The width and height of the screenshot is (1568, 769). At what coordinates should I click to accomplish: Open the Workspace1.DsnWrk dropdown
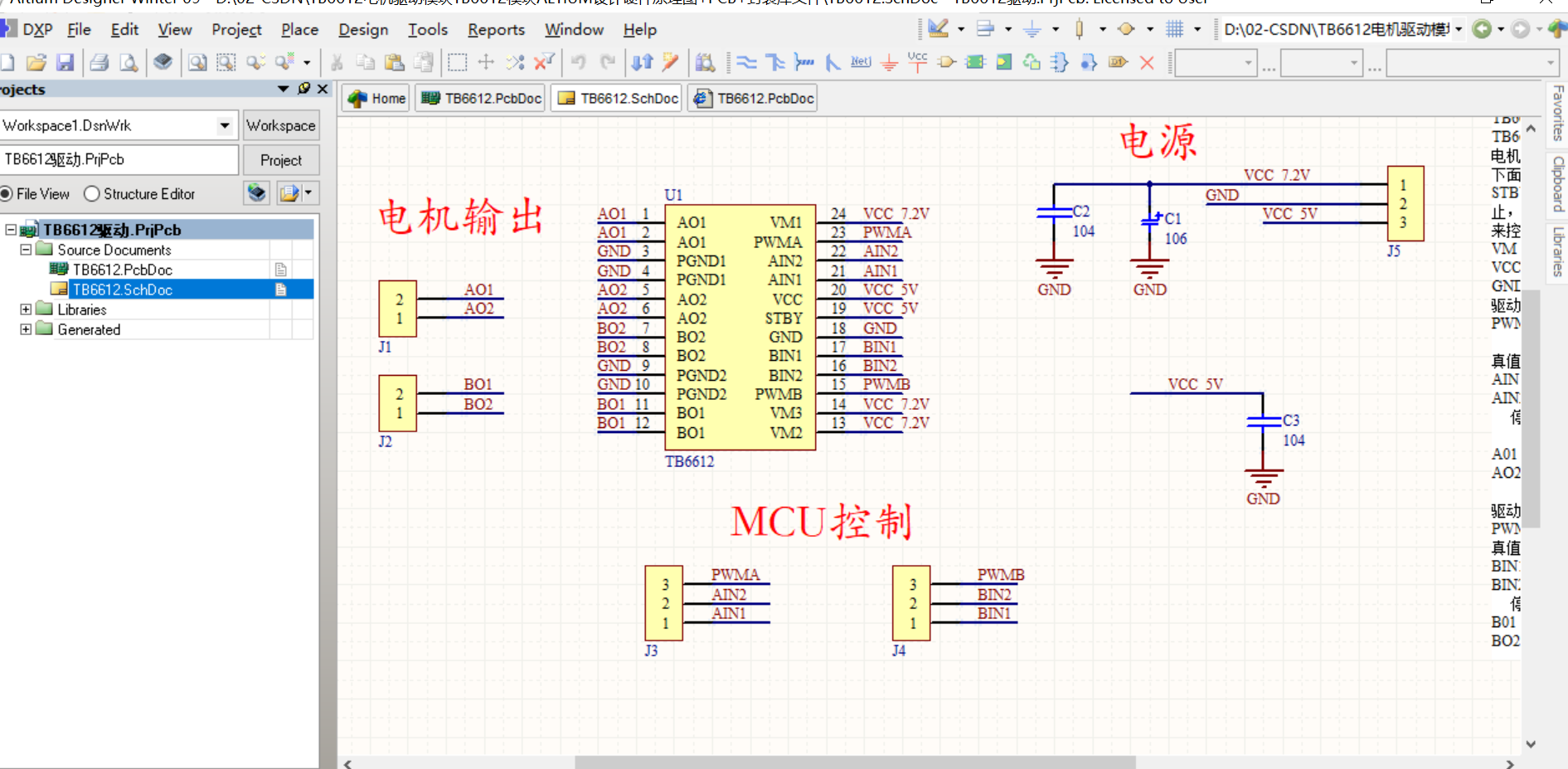pos(224,125)
